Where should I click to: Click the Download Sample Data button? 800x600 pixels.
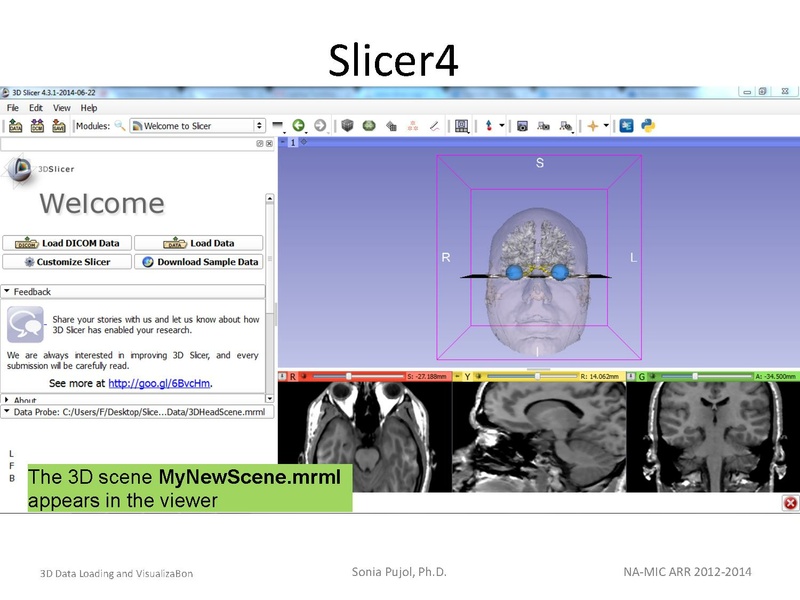point(198,262)
